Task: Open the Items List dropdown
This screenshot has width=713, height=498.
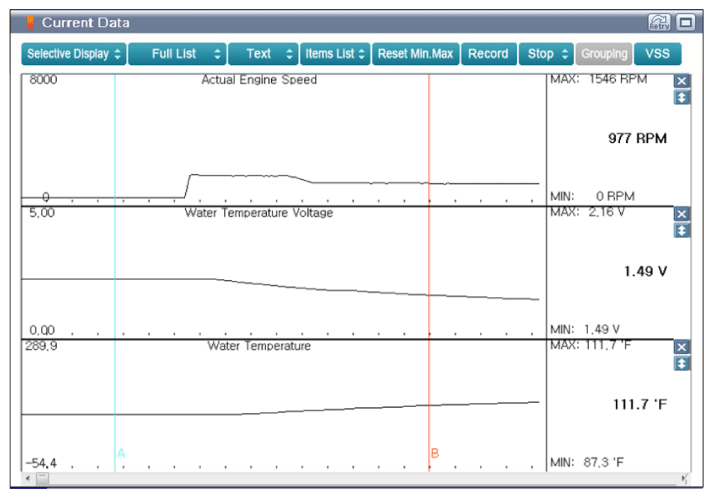Action: tap(335, 54)
